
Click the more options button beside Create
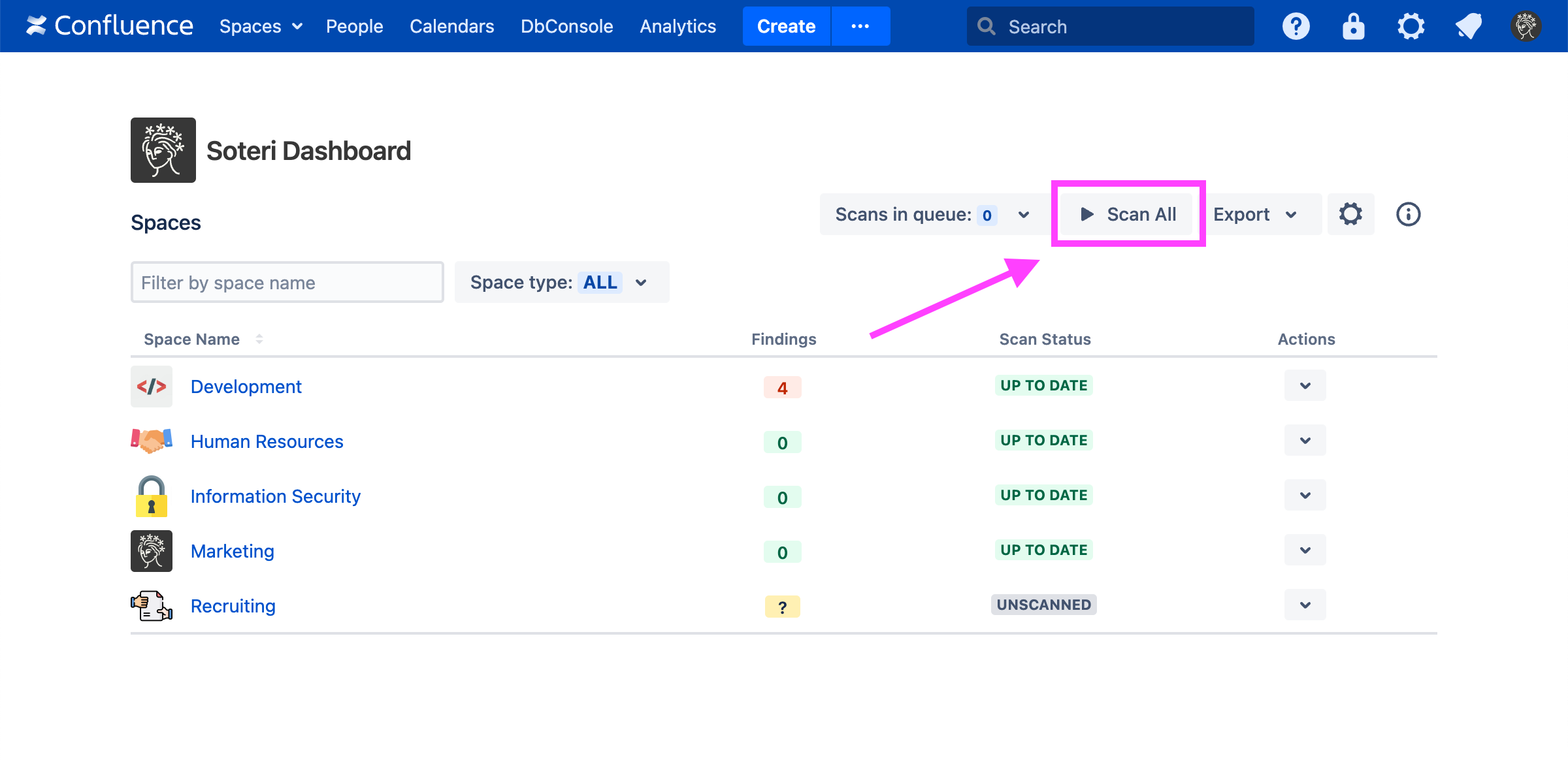pyautogui.click(x=860, y=26)
